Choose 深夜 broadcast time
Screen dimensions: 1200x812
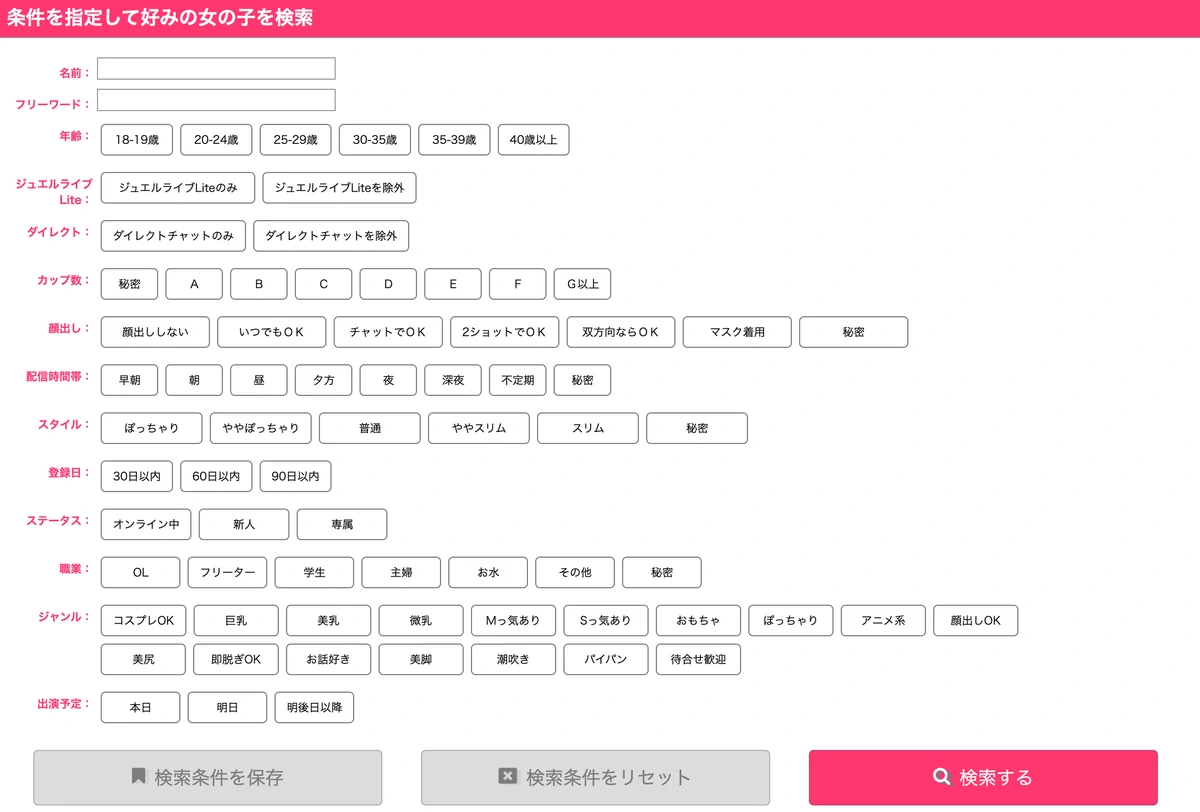pyautogui.click(x=453, y=380)
